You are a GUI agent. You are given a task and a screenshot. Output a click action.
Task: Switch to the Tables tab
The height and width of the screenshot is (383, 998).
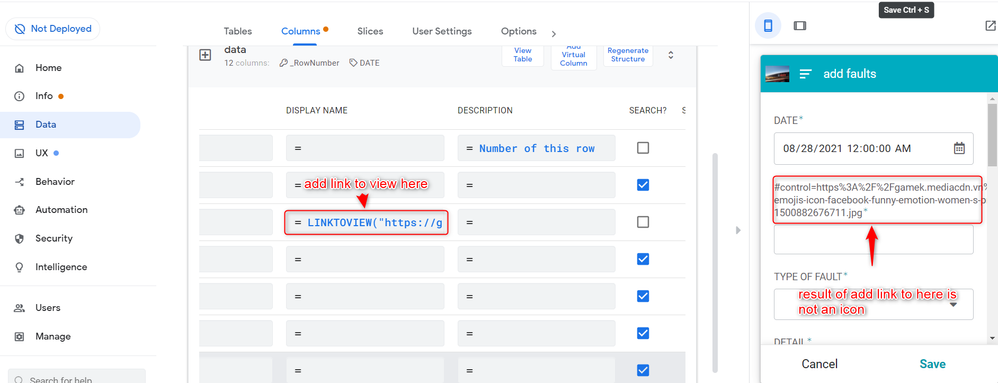(x=238, y=31)
